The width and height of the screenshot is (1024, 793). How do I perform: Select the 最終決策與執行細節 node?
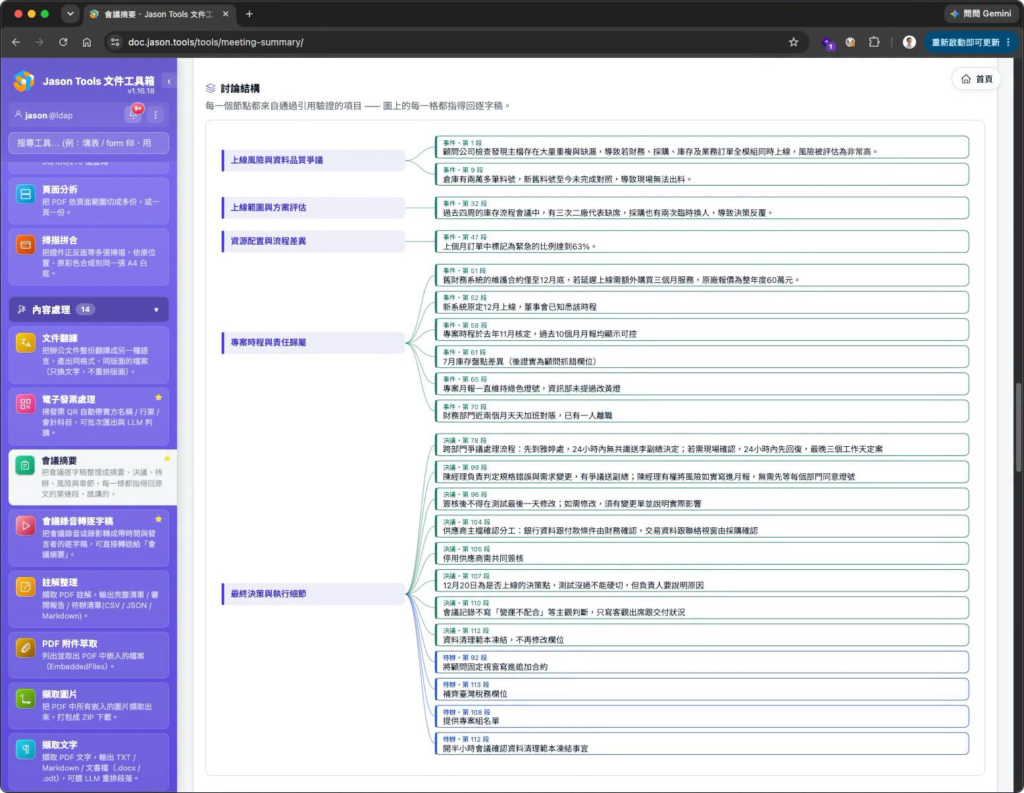[313, 594]
